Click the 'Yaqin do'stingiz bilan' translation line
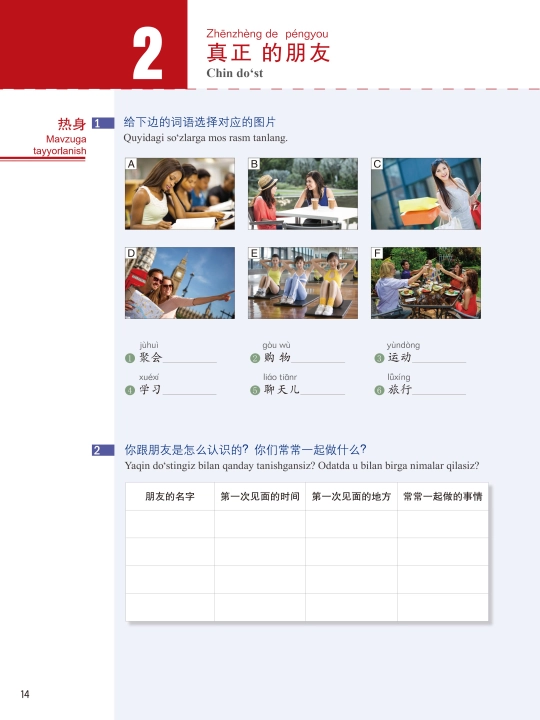 click(x=302, y=466)
